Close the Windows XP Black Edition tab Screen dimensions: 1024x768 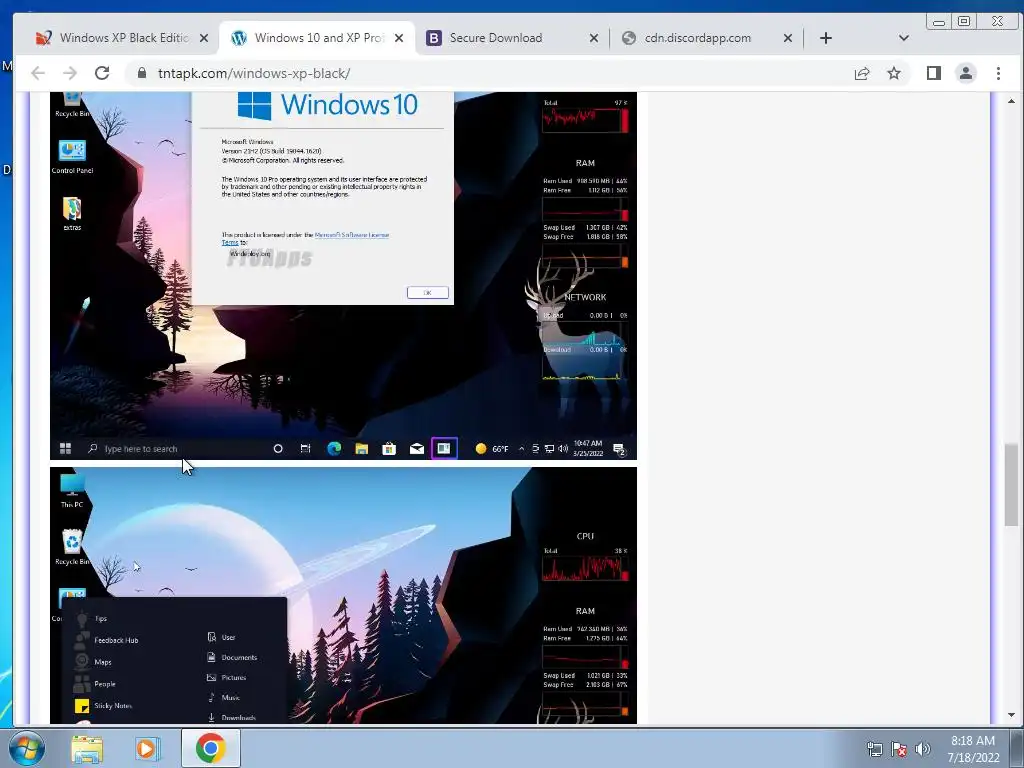pyautogui.click(x=204, y=38)
